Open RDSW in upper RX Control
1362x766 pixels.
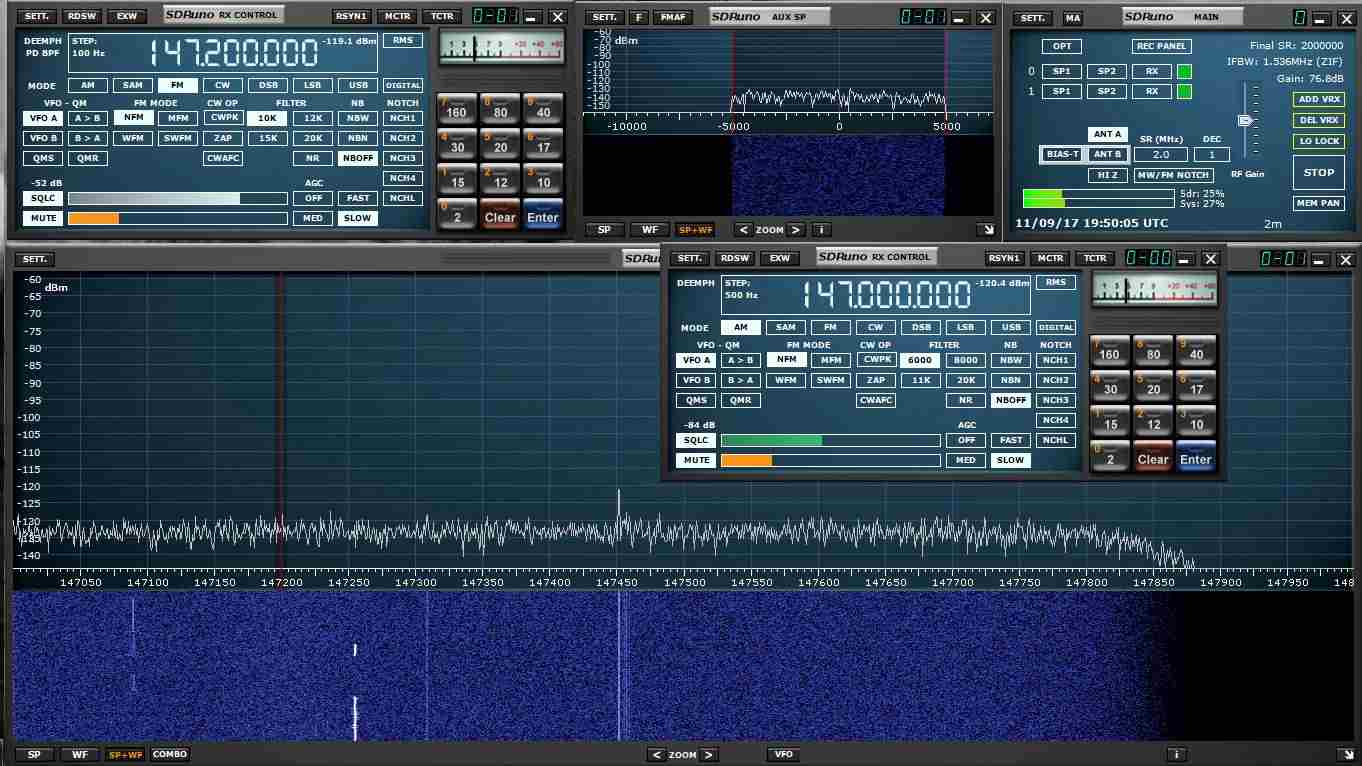[x=81, y=16]
